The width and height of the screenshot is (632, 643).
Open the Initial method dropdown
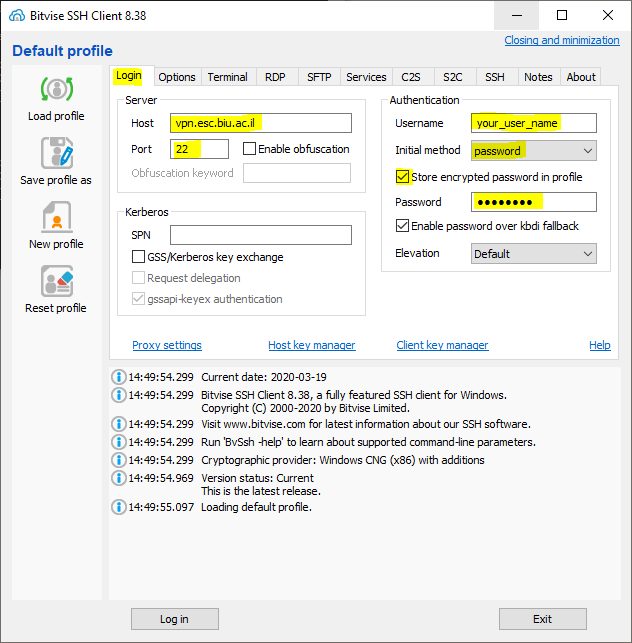pos(534,151)
